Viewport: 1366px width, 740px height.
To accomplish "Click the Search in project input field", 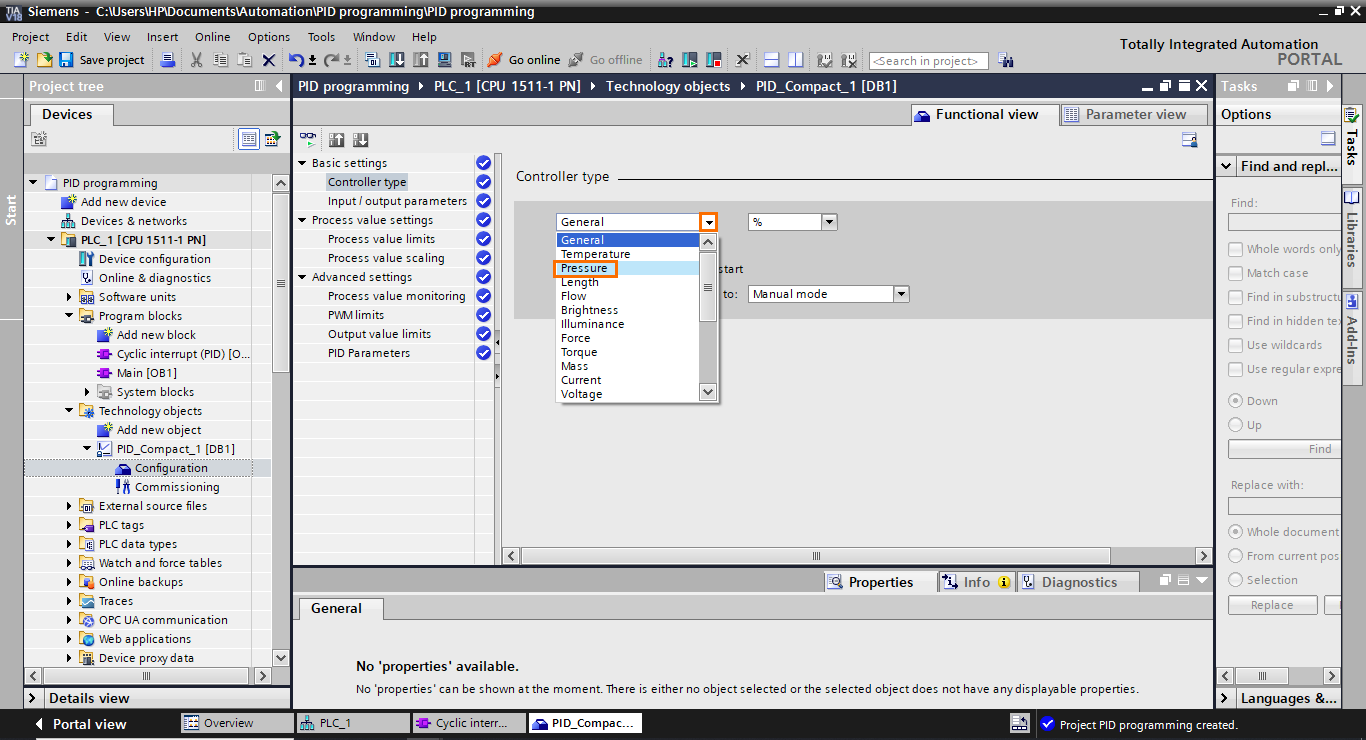I will tap(928, 61).
